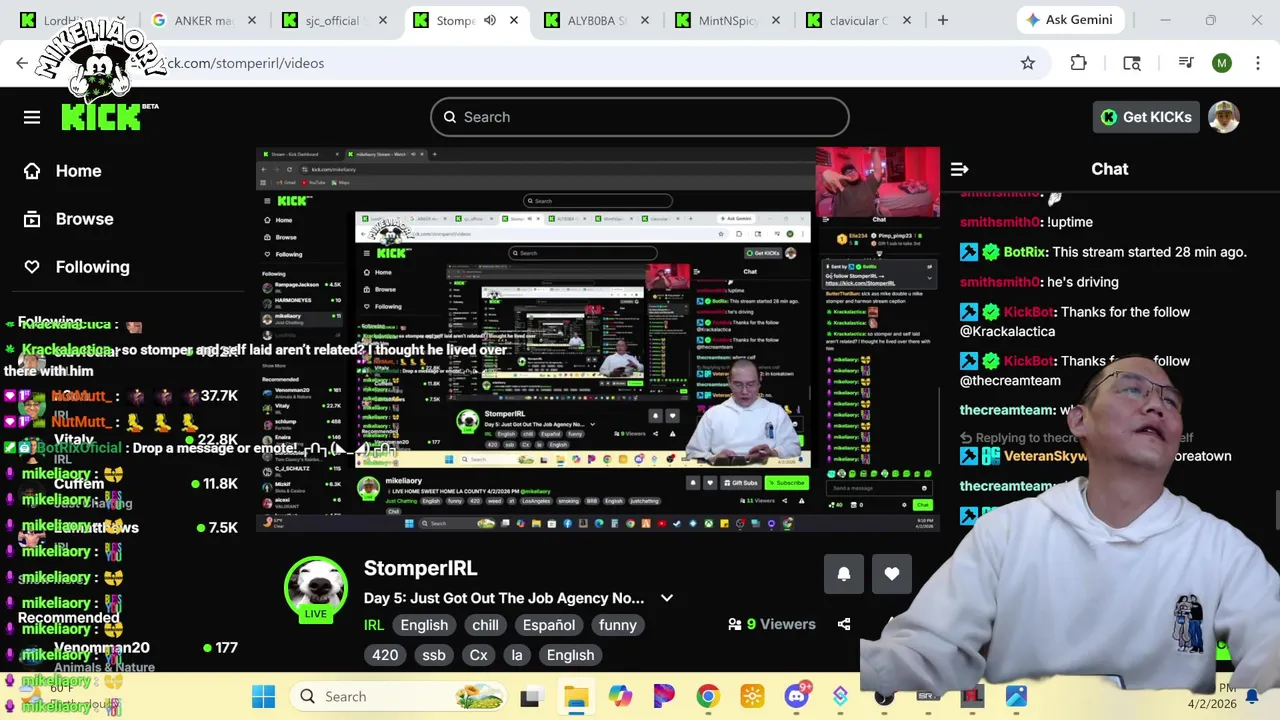Click the StomperIRL live avatar
This screenshot has height=720, width=1280.
(x=316, y=589)
